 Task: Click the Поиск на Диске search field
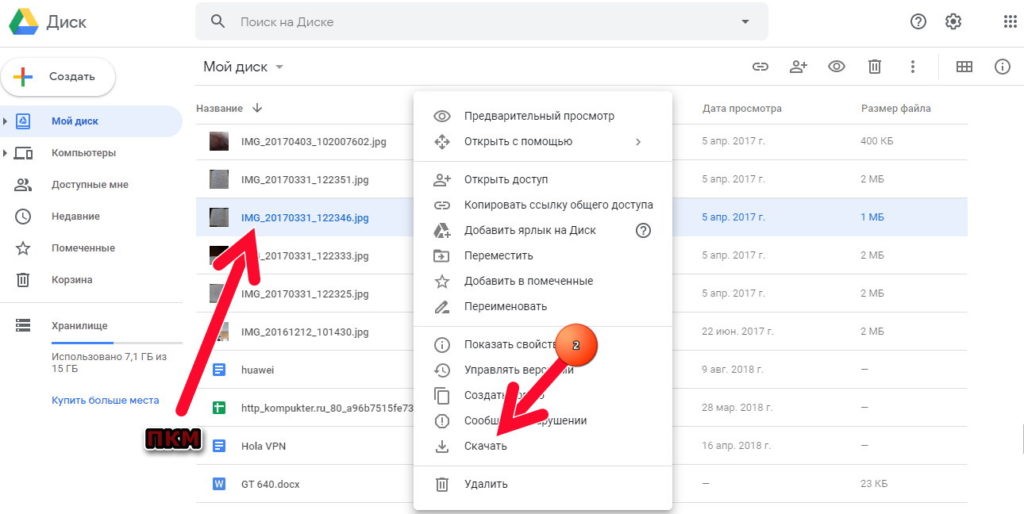482,22
